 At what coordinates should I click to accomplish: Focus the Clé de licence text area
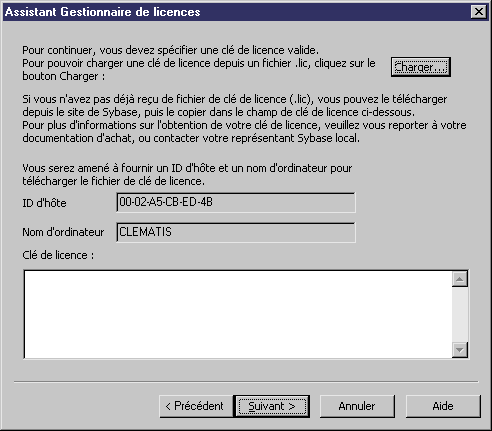(238, 314)
